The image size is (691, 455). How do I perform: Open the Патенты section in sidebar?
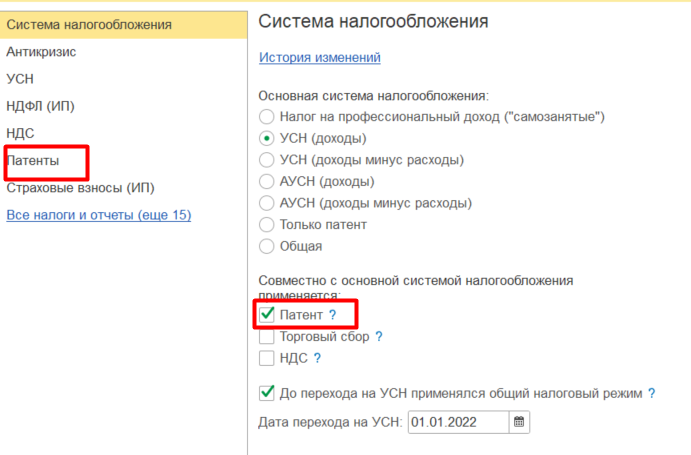pyautogui.click(x=33, y=160)
